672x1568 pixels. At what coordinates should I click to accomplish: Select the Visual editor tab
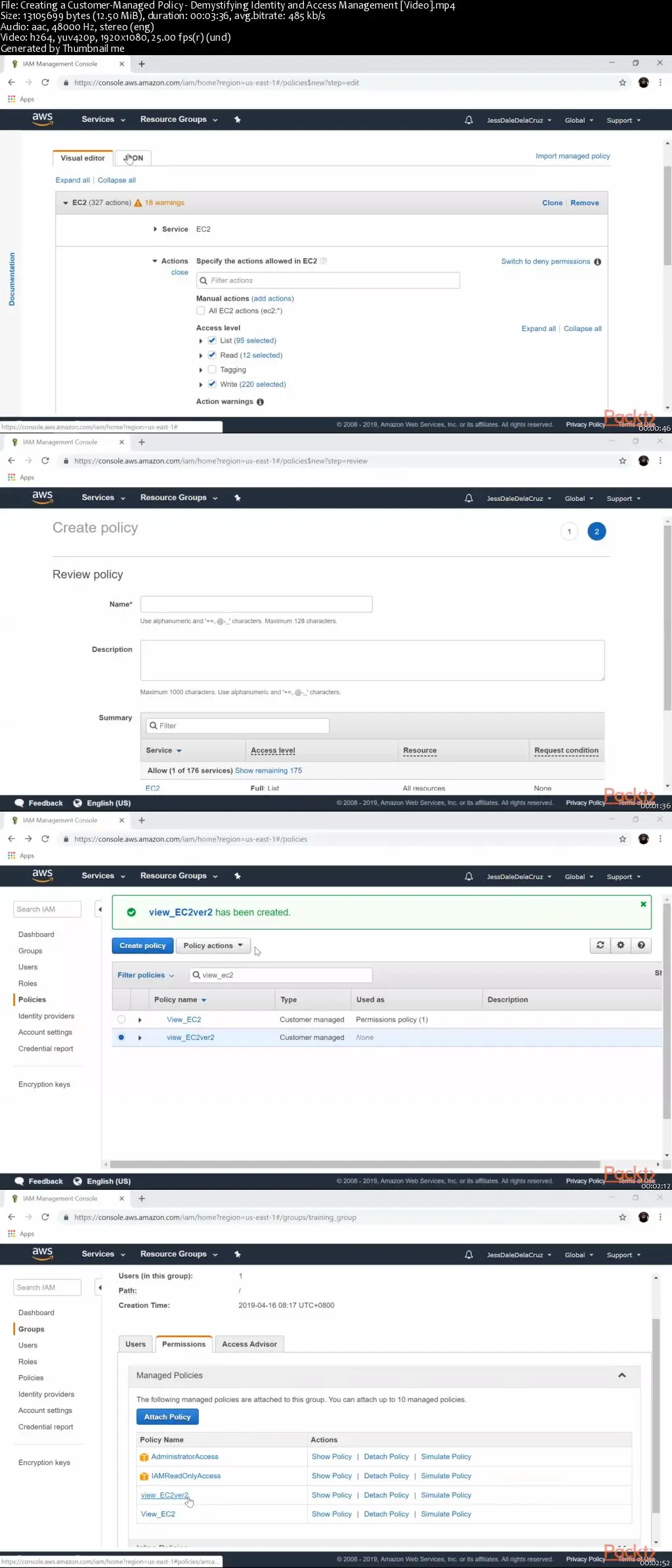[x=83, y=158]
